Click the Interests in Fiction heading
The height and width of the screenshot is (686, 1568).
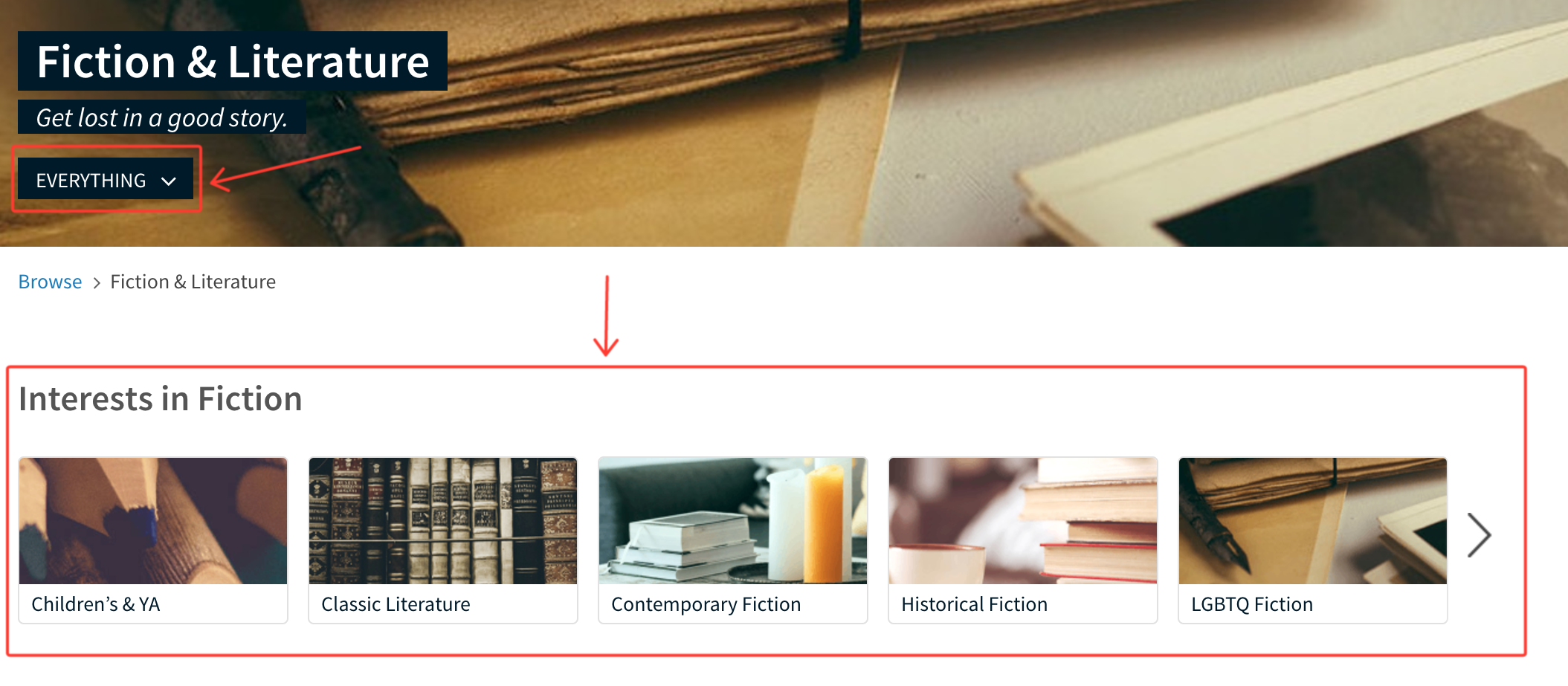click(x=161, y=399)
